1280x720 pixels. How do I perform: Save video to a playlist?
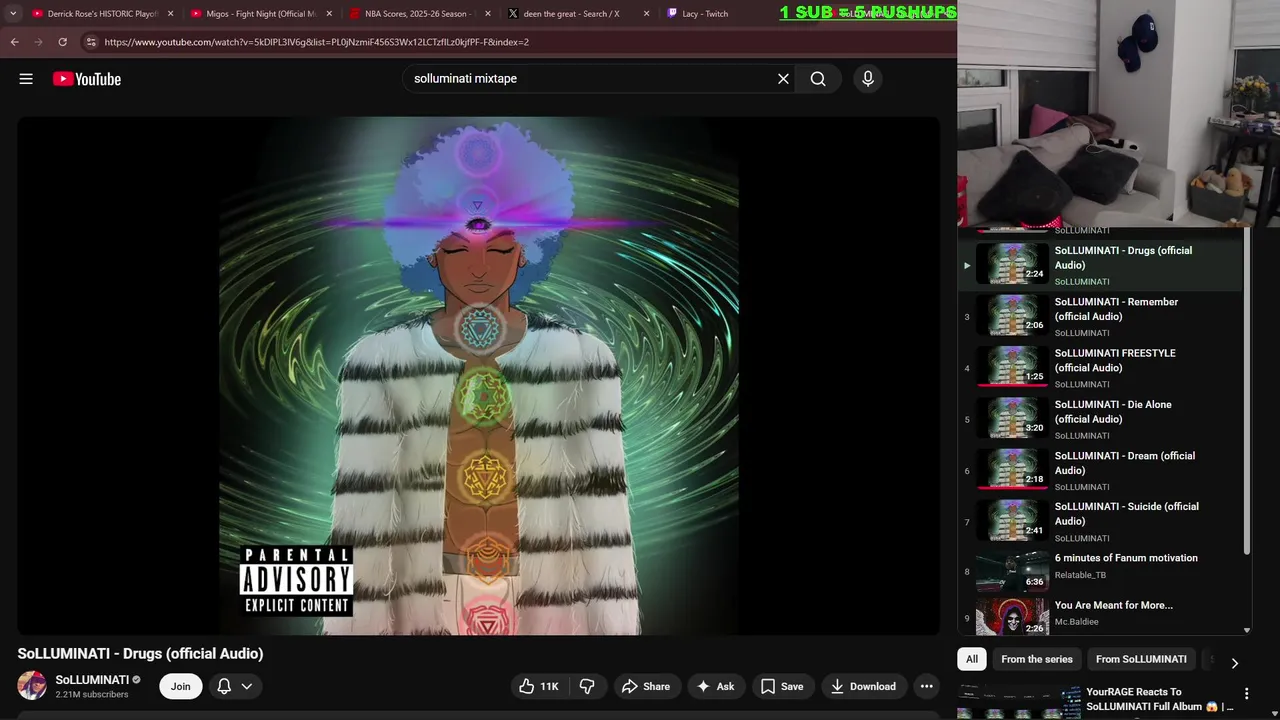click(x=782, y=686)
